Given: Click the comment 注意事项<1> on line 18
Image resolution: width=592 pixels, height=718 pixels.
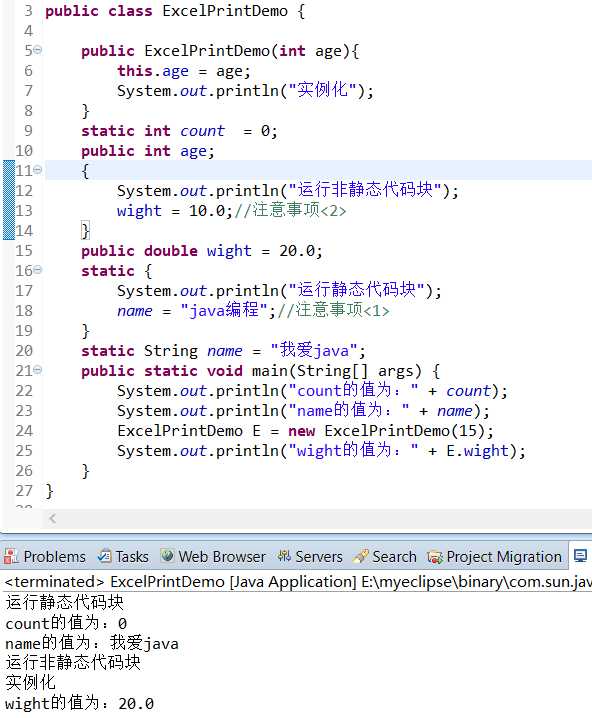Looking at the screenshot, I should tap(334, 310).
